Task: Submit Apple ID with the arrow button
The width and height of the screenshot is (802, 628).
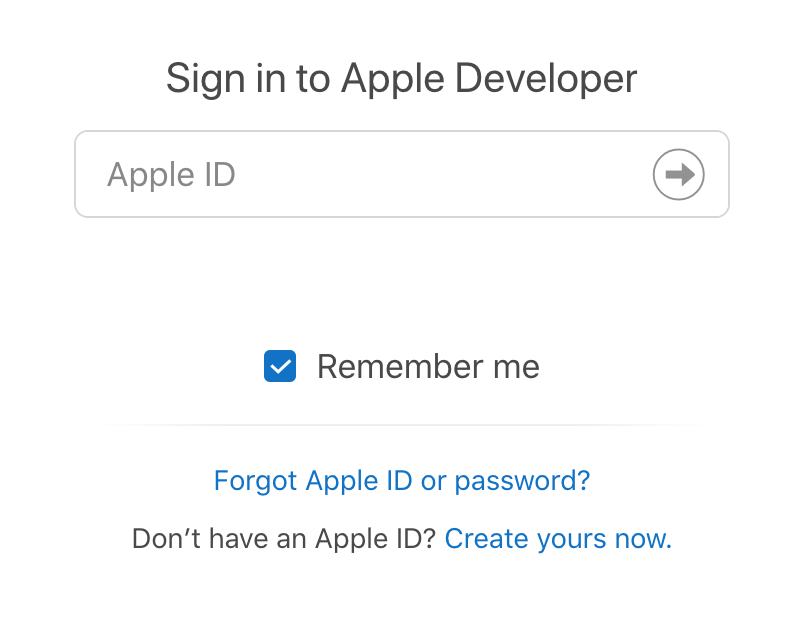Action: tap(678, 174)
